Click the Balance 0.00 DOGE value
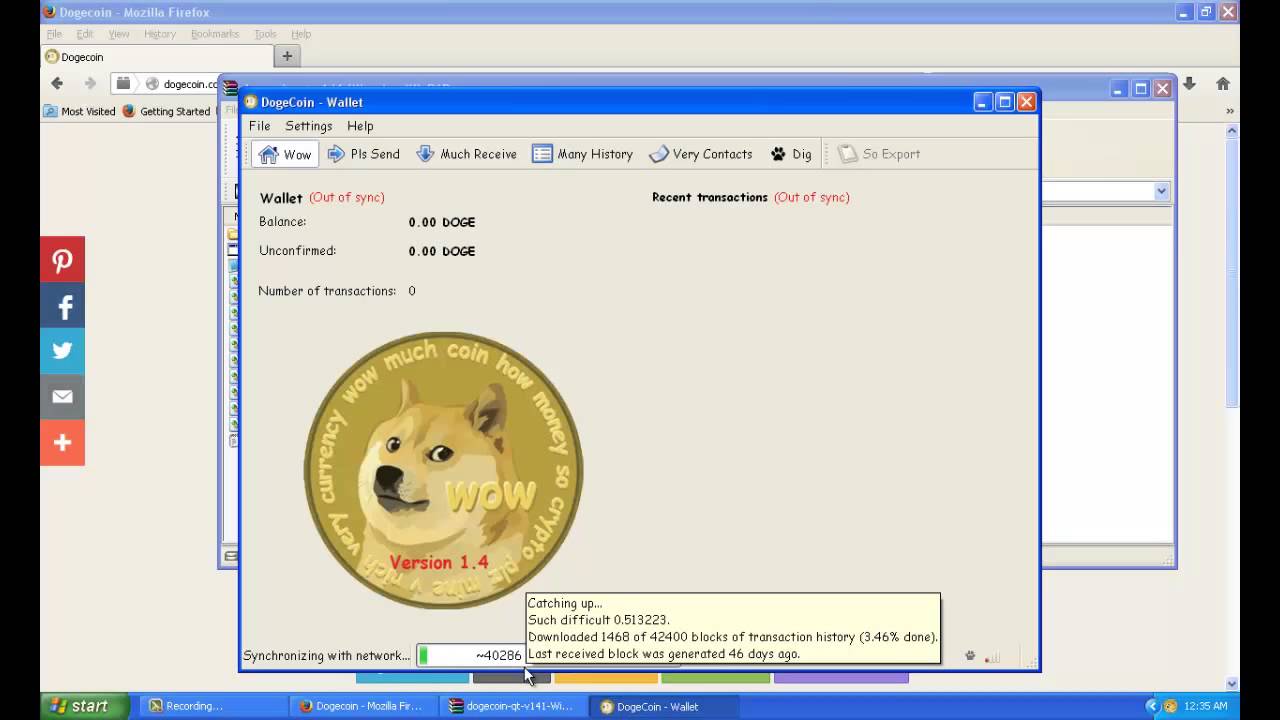 (442, 222)
